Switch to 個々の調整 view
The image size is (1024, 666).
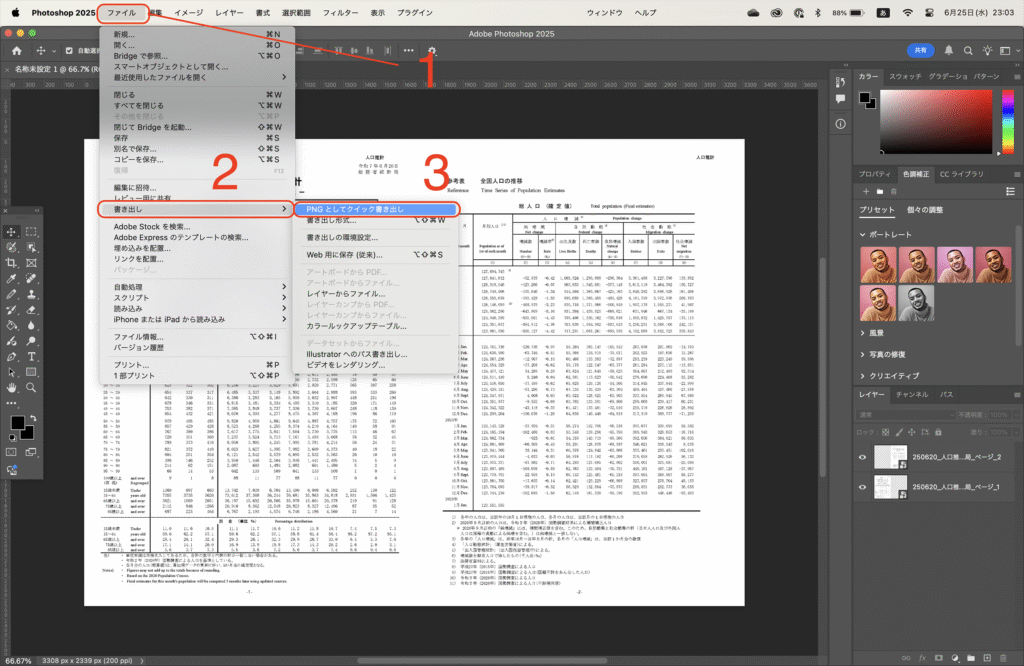(925, 210)
